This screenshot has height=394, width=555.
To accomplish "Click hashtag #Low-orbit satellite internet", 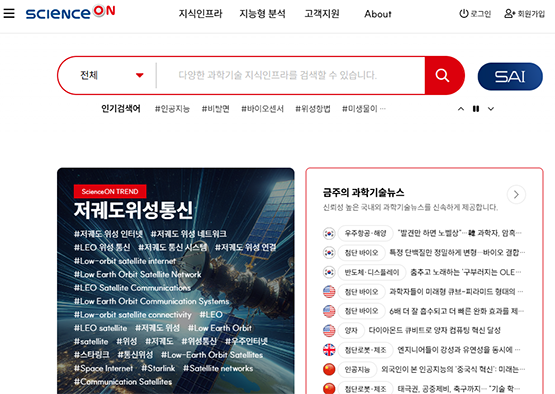I will (125, 261).
